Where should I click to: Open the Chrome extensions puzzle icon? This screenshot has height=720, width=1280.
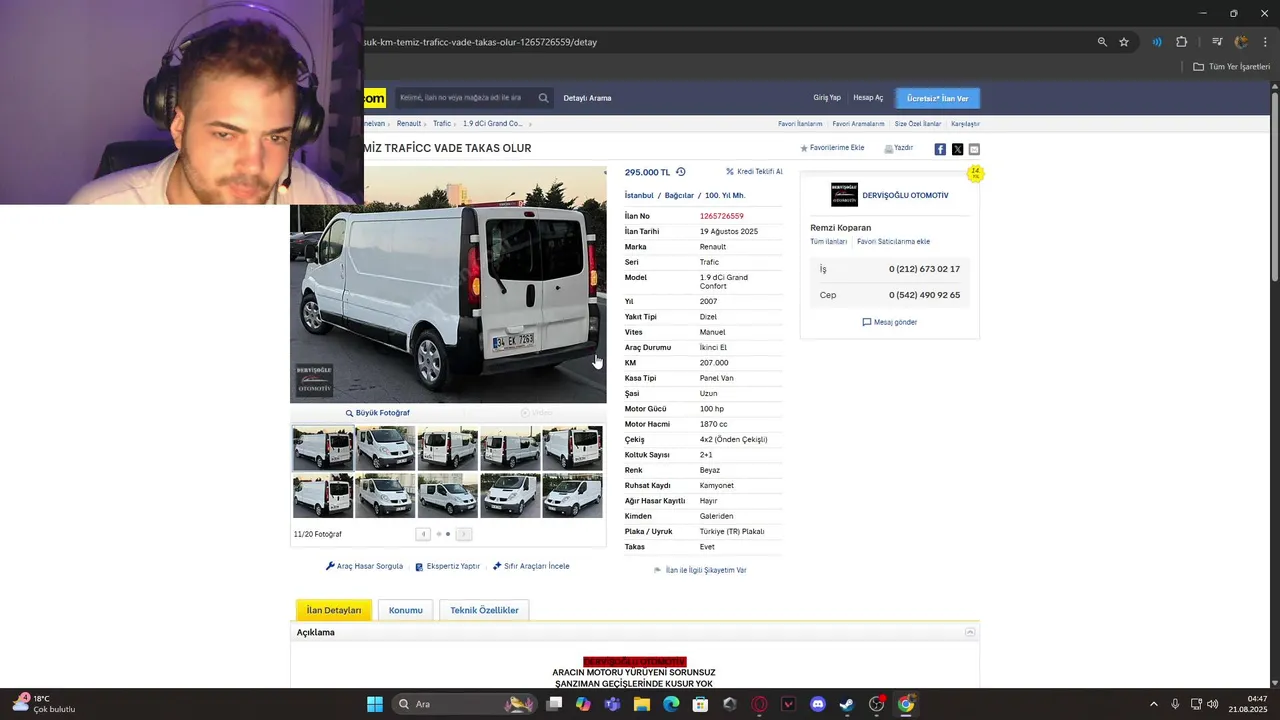[x=1181, y=42]
